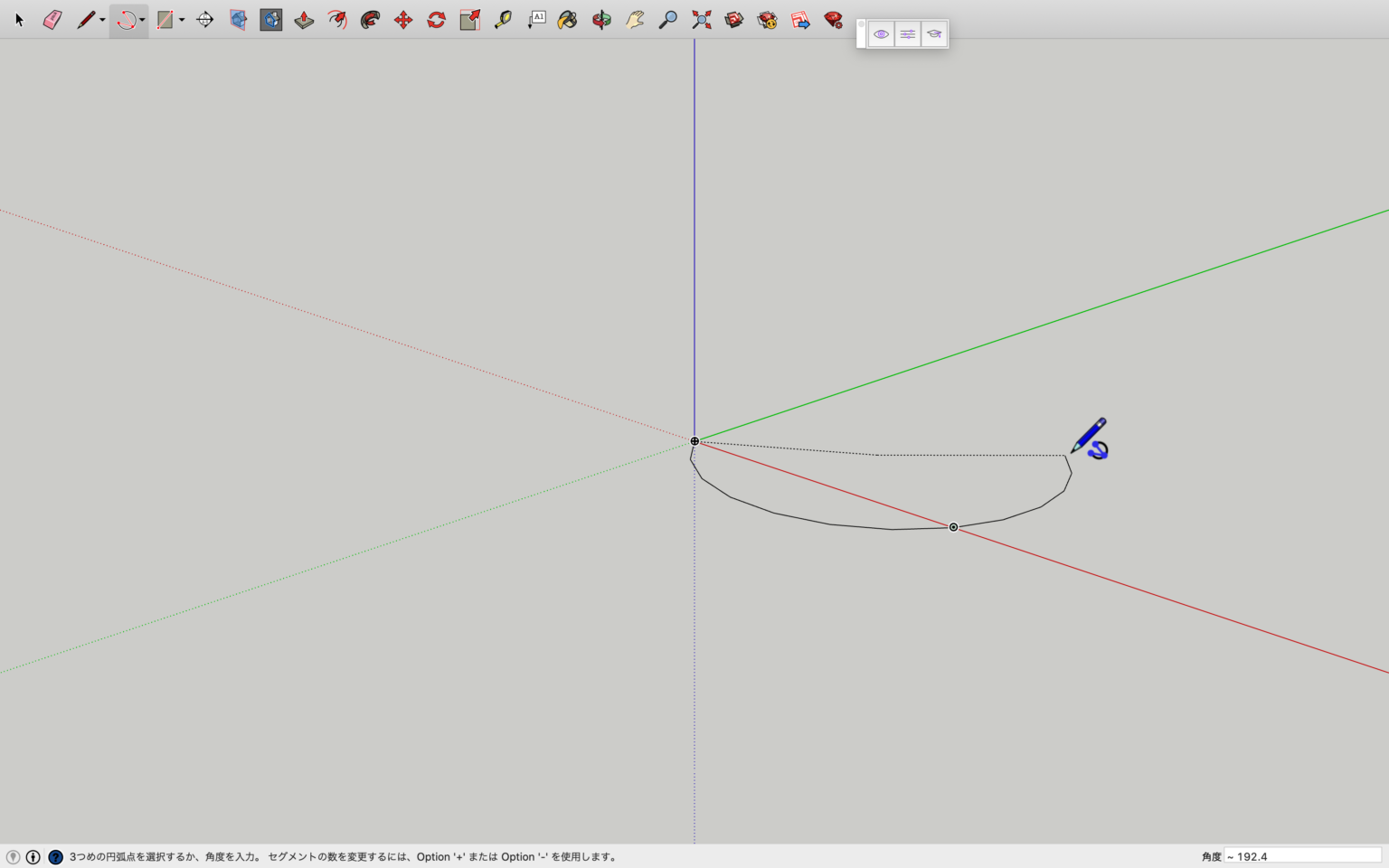This screenshot has width=1389, height=868.
Task: Pick the Move tool with red arrows
Action: coord(403,20)
